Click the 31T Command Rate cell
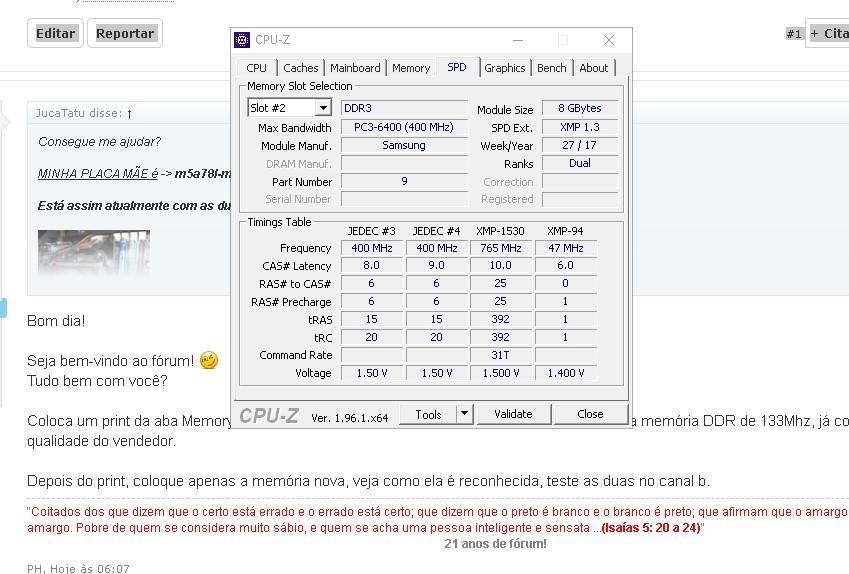Viewport: 849px width, 574px height. click(501, 355)
